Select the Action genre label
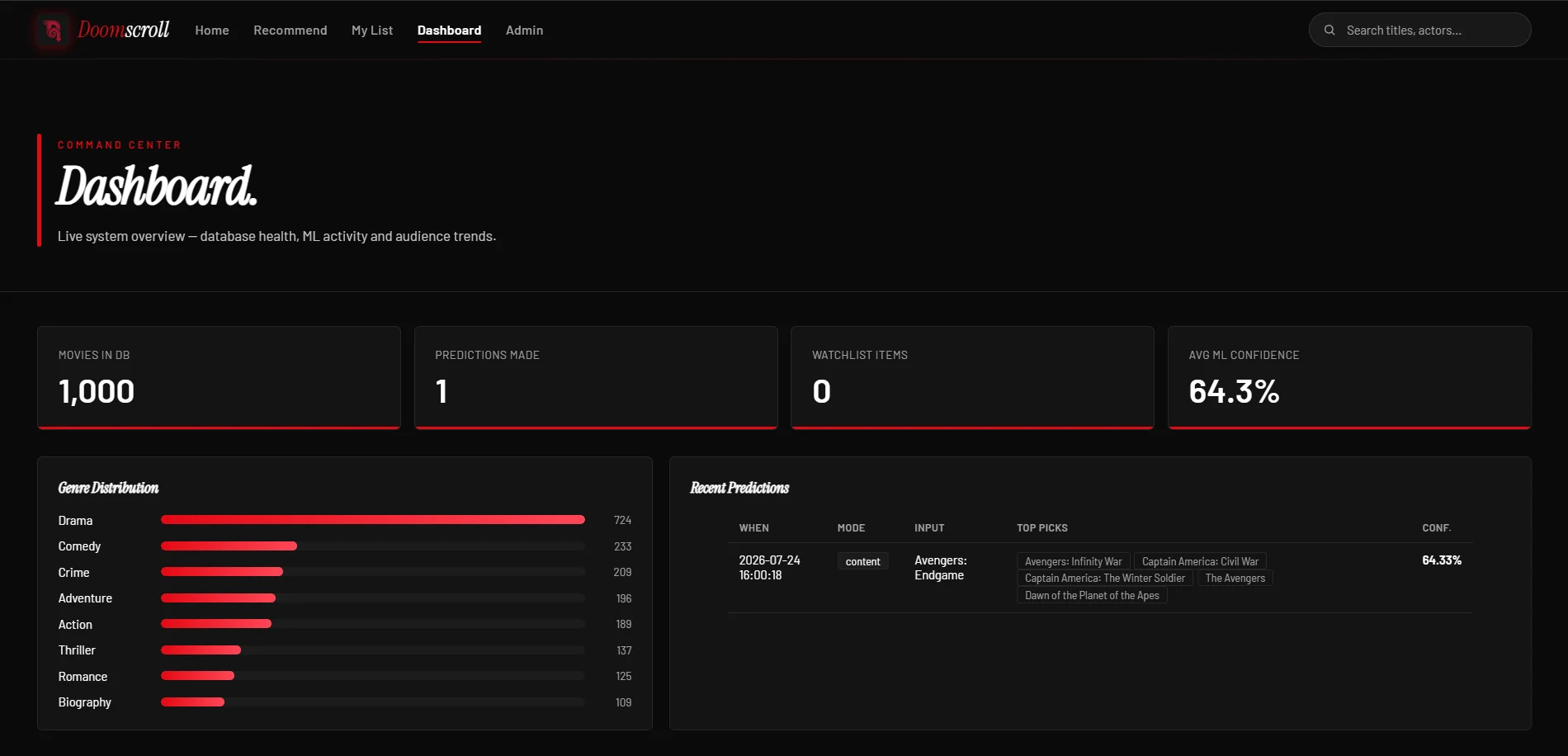This screenshot has width=1568, height=756. [x=75, y=625]
